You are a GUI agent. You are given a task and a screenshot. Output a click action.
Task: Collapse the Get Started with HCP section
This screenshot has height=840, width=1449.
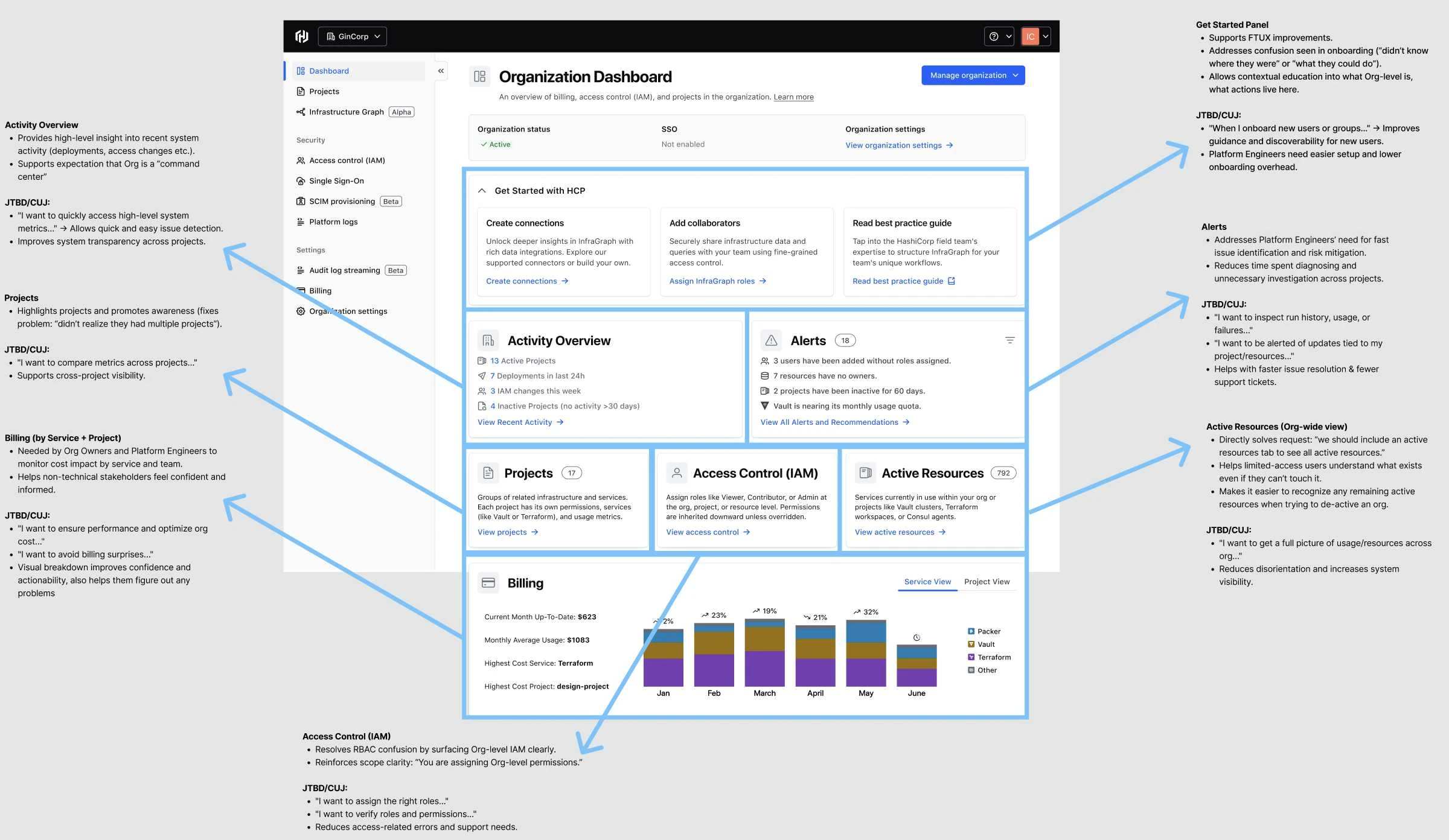click(x=482, y=191)
